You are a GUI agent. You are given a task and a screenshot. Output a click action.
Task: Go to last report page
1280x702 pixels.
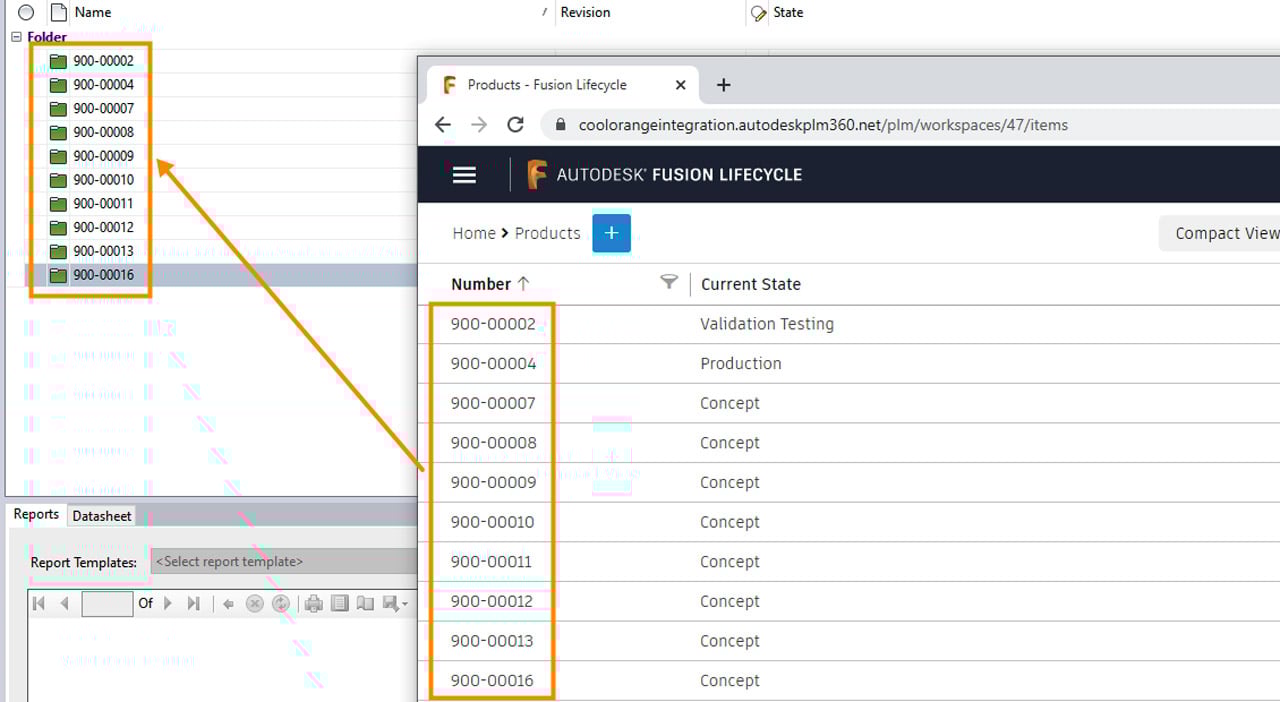pyautogui.click(x=194, y=603)
